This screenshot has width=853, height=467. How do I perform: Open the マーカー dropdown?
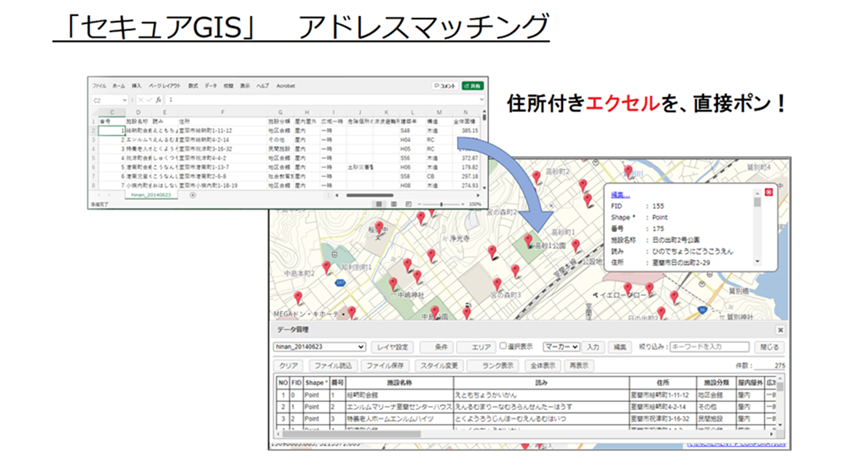561,347
